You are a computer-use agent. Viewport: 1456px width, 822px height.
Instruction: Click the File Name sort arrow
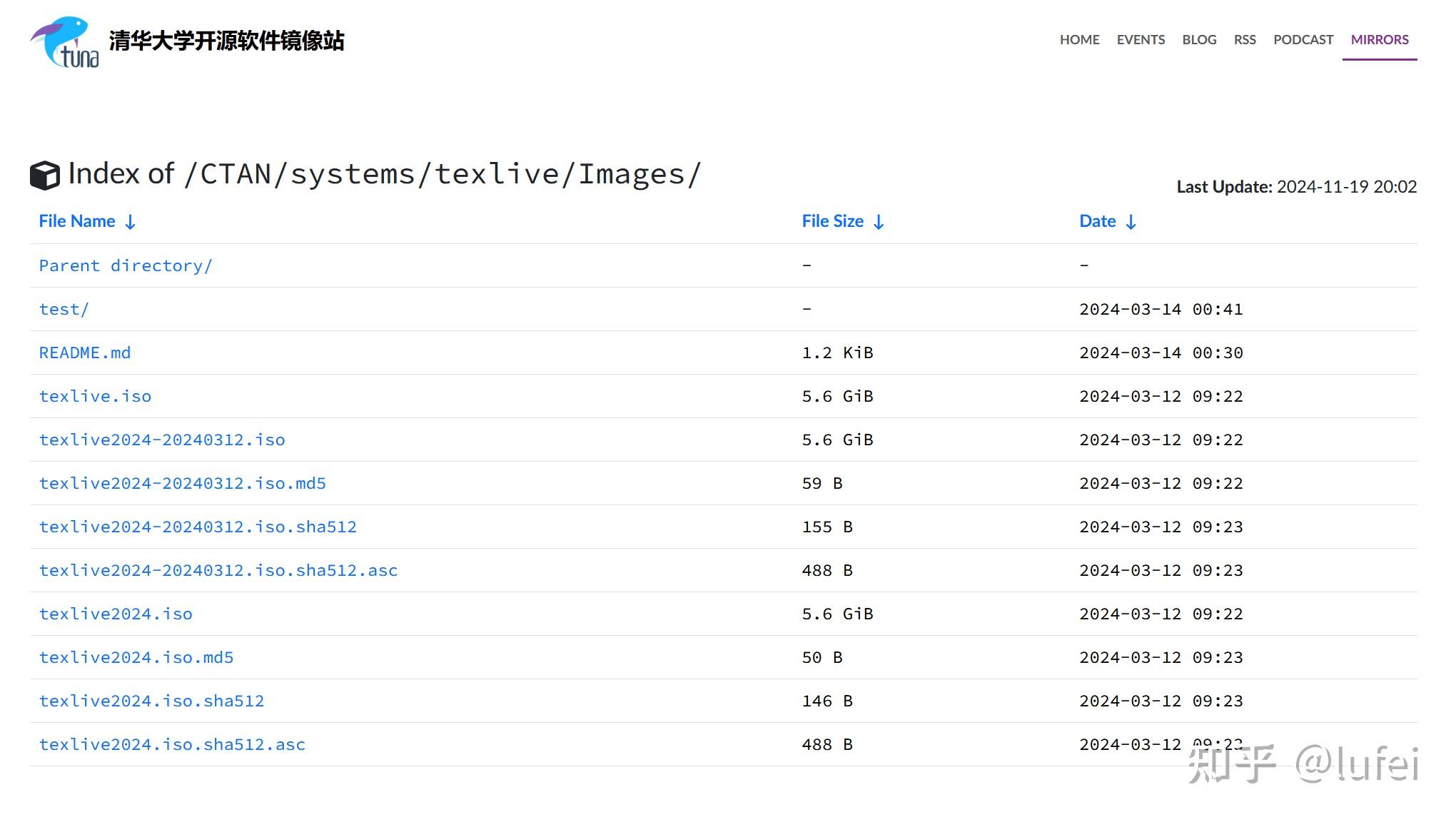point(131,222)
